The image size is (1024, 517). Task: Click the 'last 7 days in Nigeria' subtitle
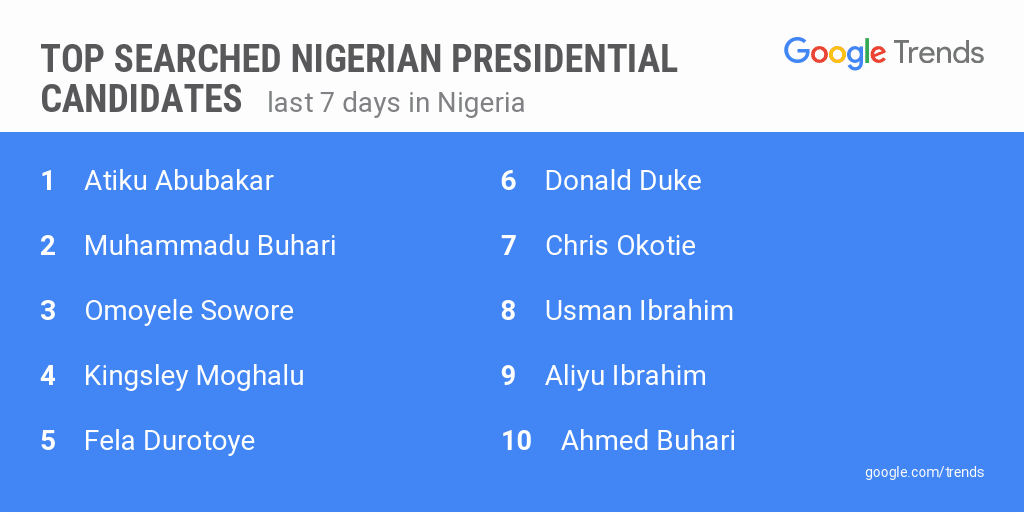point(396,103)
